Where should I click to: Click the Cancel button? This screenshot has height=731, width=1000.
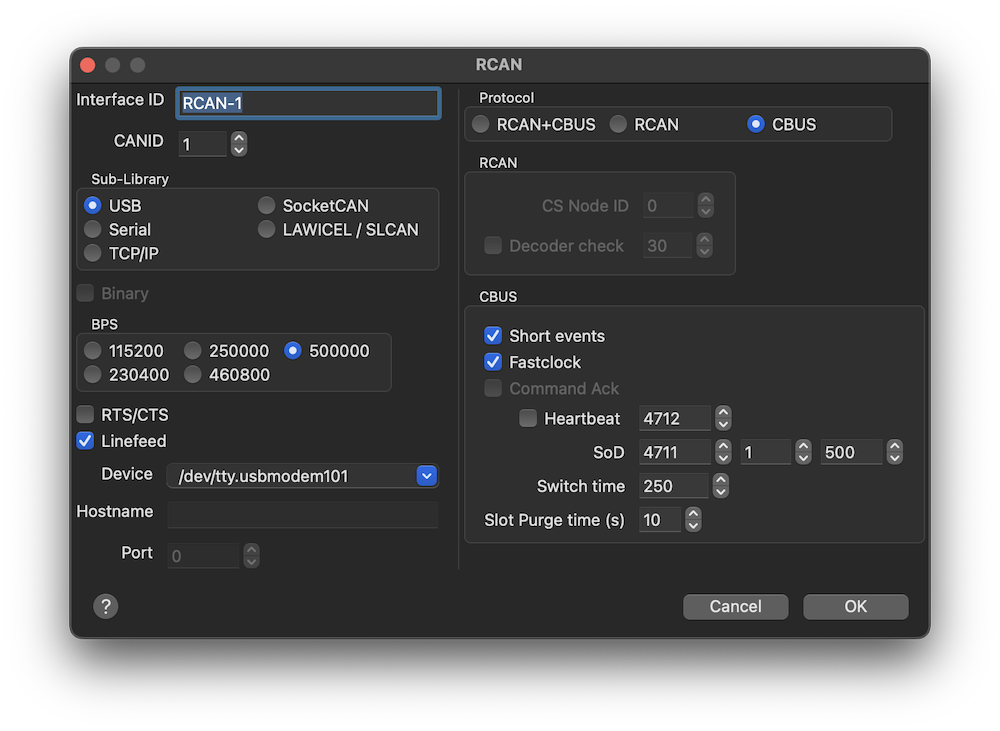(735, 606)
